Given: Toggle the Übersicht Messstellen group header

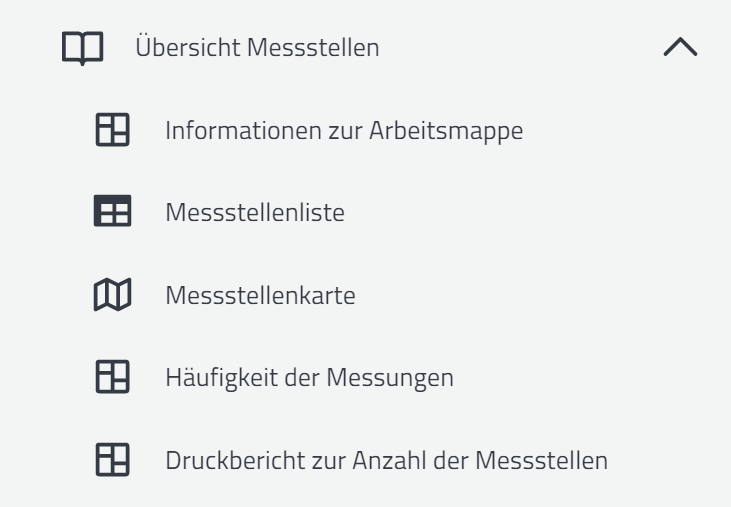Looking at the screenshot, I should tap(255, 48).
